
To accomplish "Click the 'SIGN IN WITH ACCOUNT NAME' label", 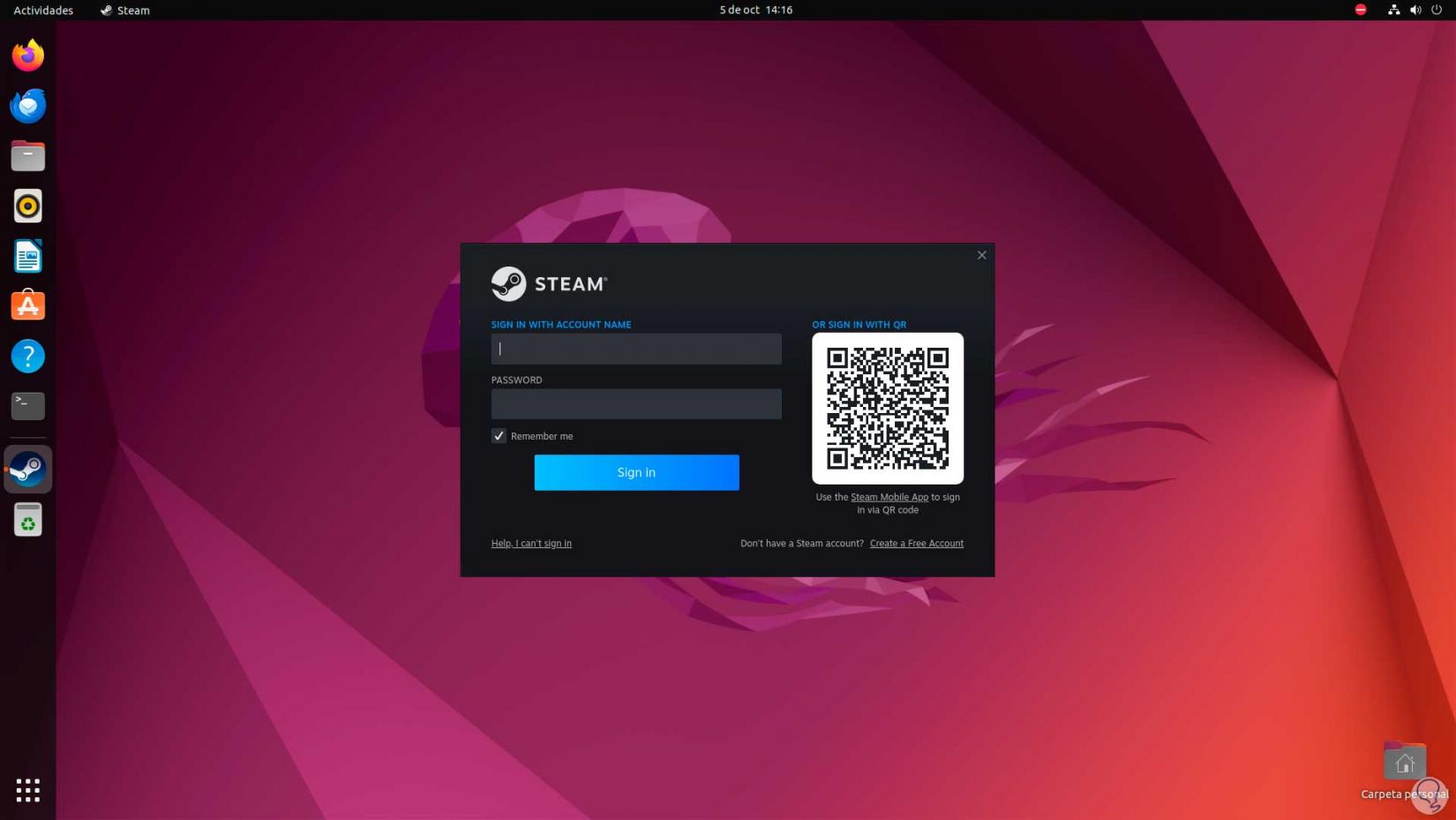I will [561, 325].
